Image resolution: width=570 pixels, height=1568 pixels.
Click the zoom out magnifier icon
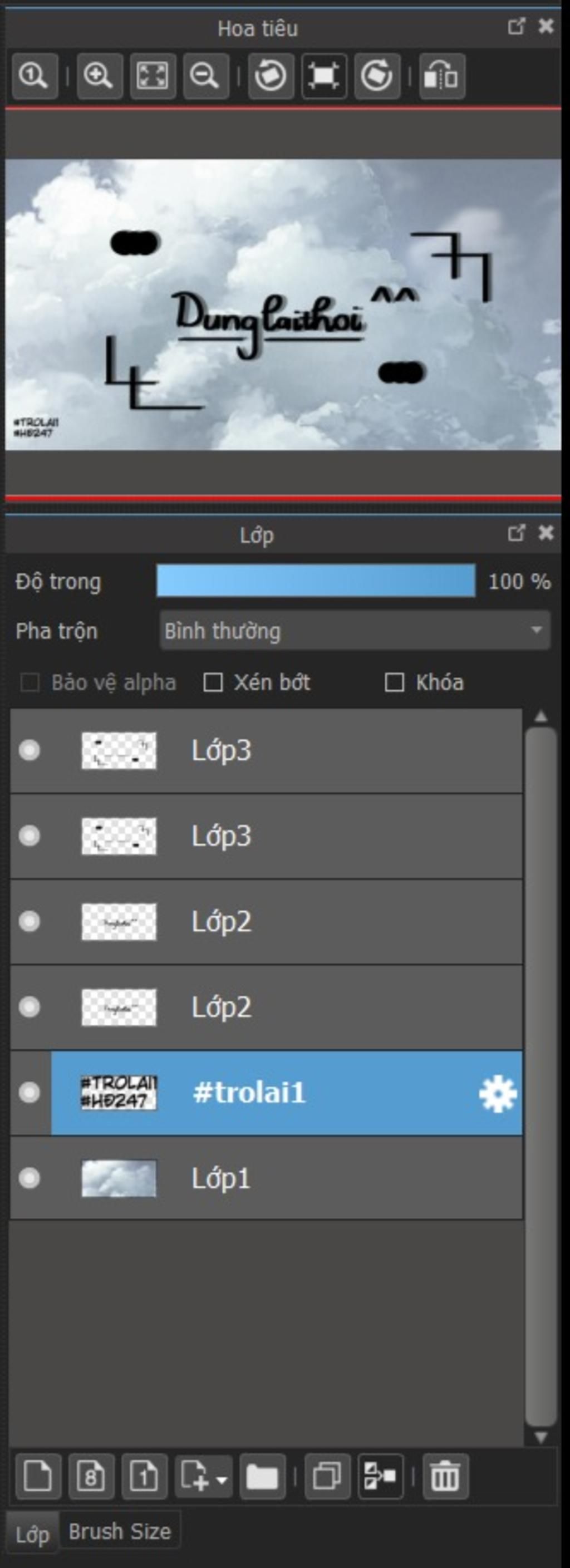205,76
